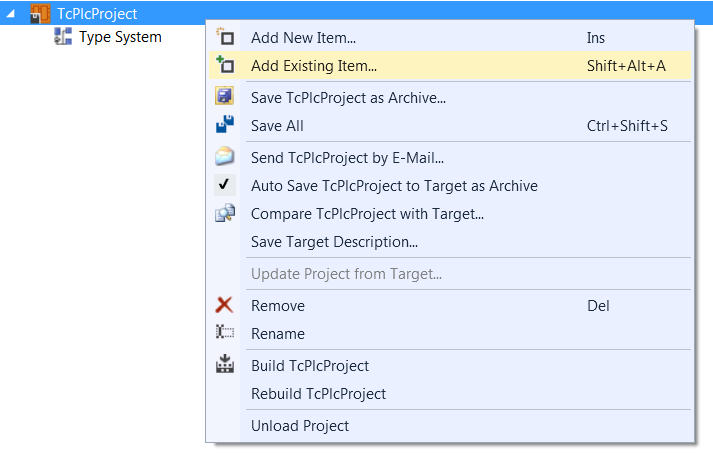Click the Save as Archive disk icon
Image resolution: width=713 pixels, height=454 pixels.
point(225,96)
